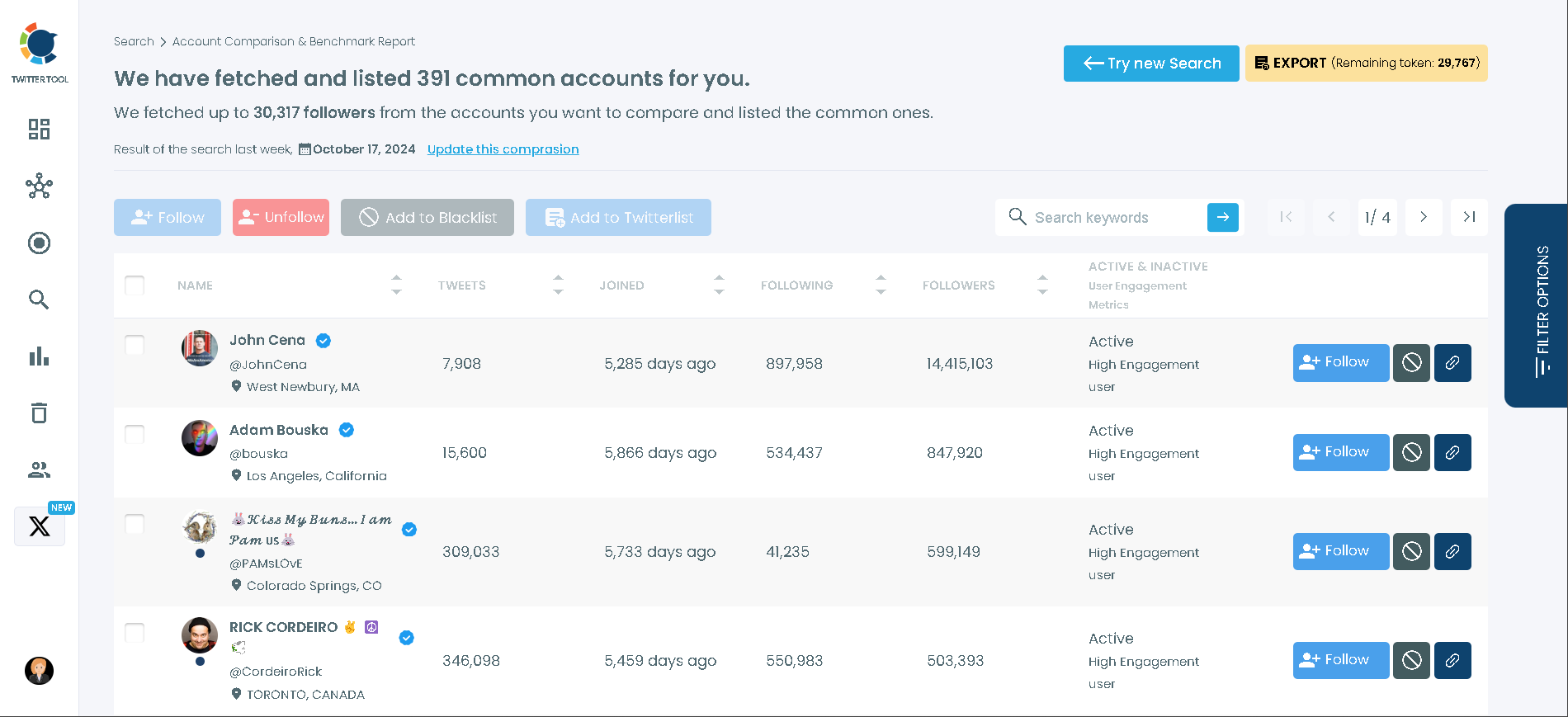1568x717 pixels.
Task: Go to the next page of results
Action: (x=1424, y=217)
